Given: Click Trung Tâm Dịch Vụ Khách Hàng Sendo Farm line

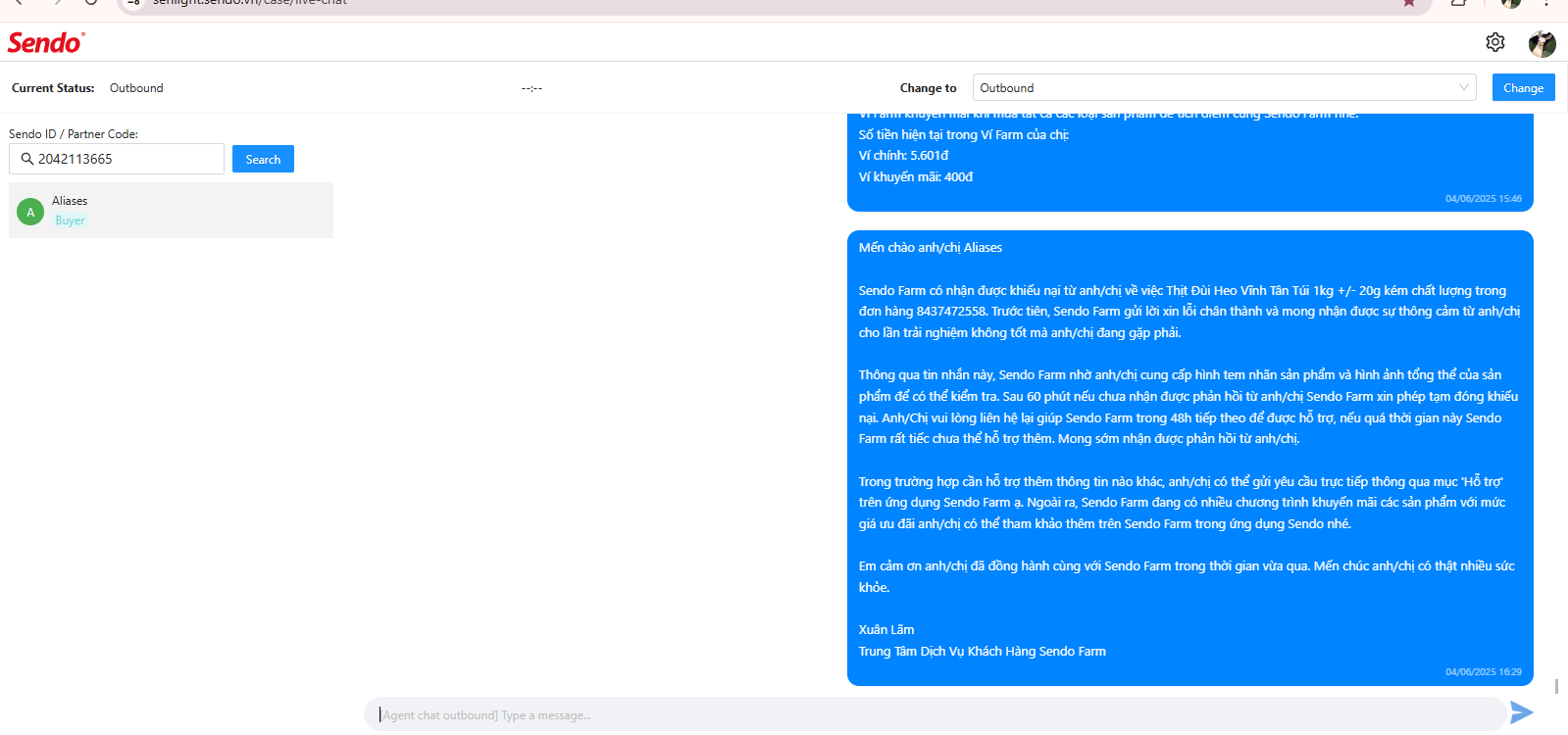Looking at the screenshot, I should 982,652.
